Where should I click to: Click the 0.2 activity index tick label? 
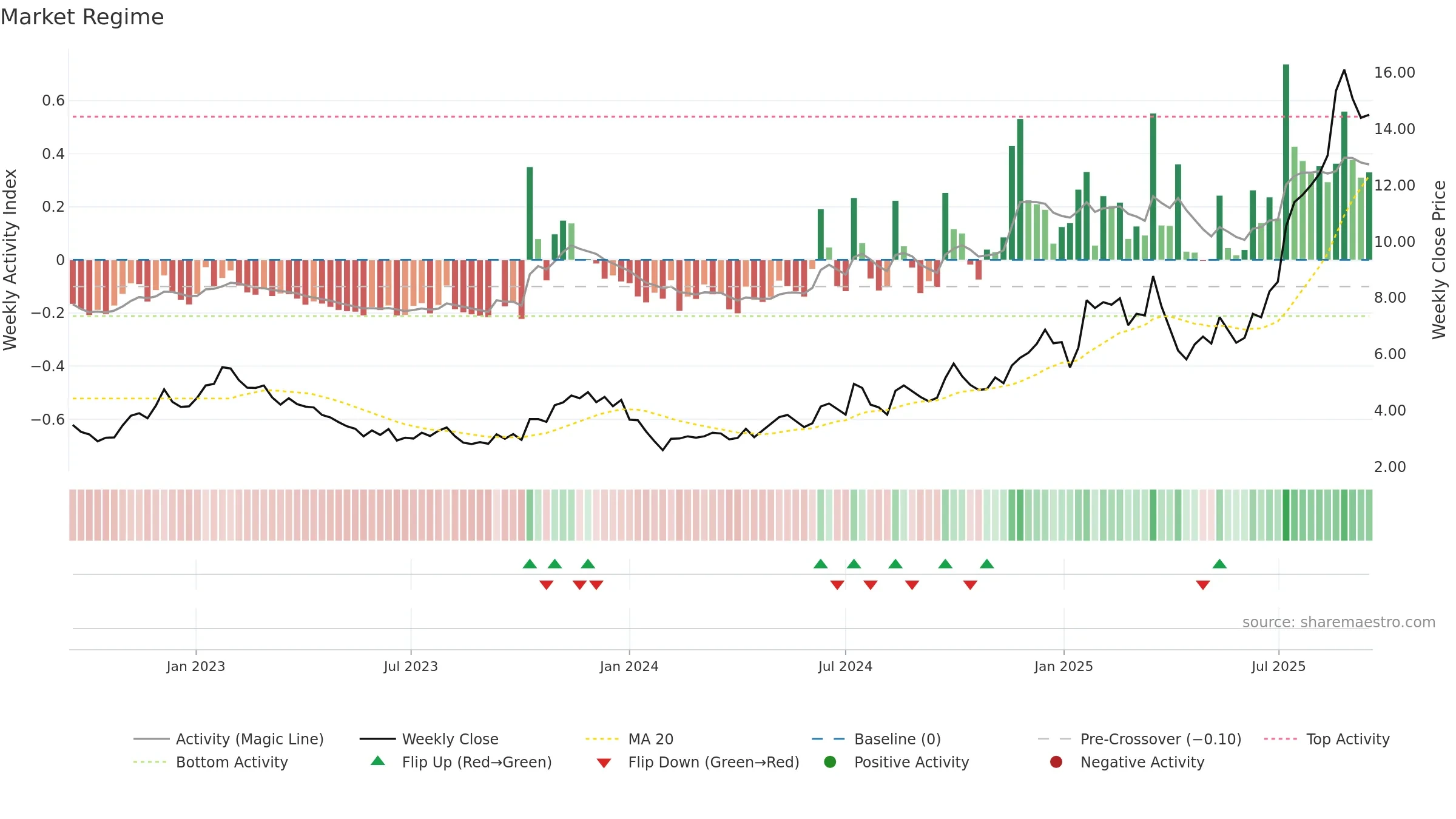53,207
